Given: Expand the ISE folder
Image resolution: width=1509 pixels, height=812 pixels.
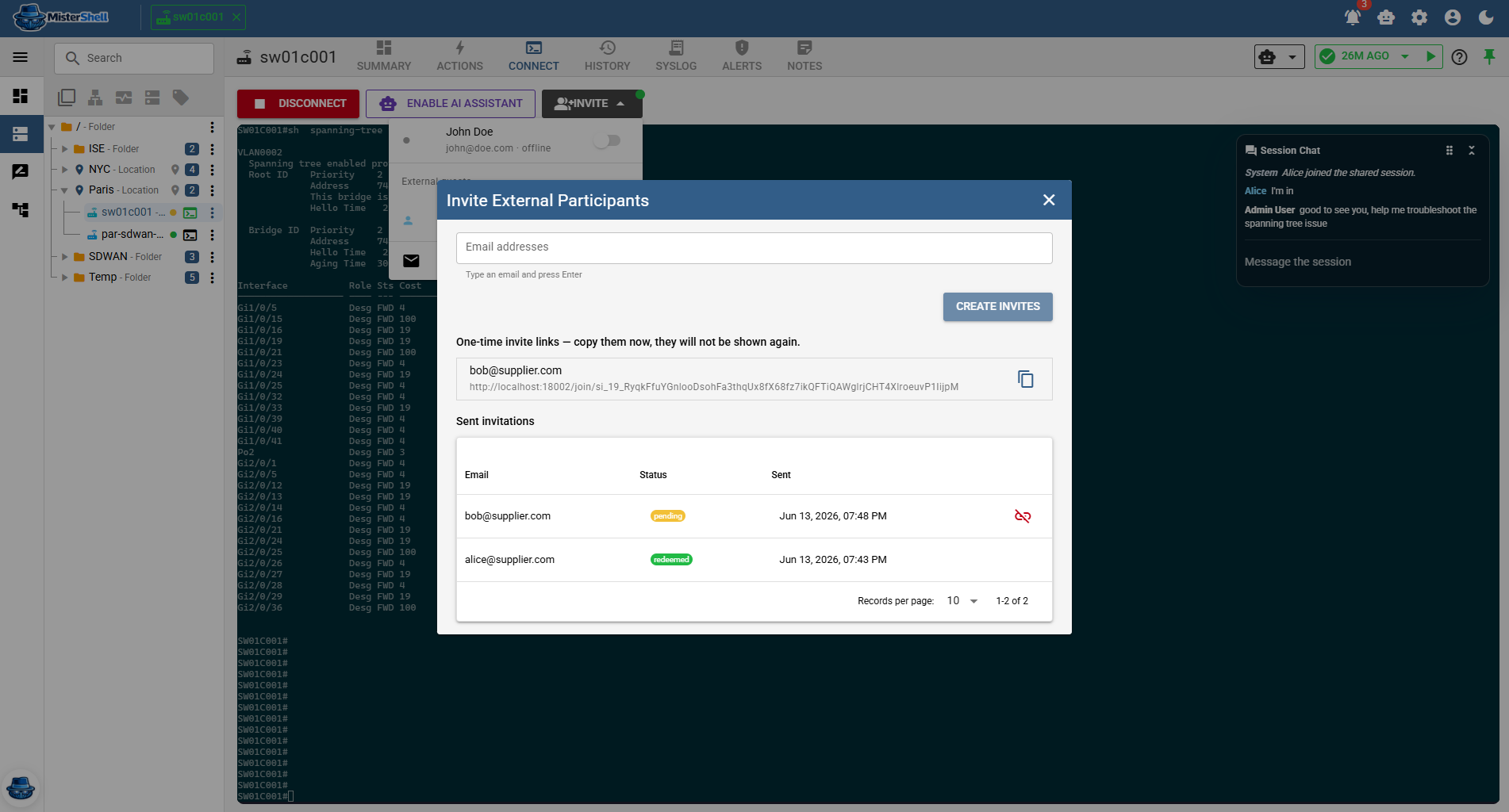Looking at the screenshot, I should click(x=65, y=149).
